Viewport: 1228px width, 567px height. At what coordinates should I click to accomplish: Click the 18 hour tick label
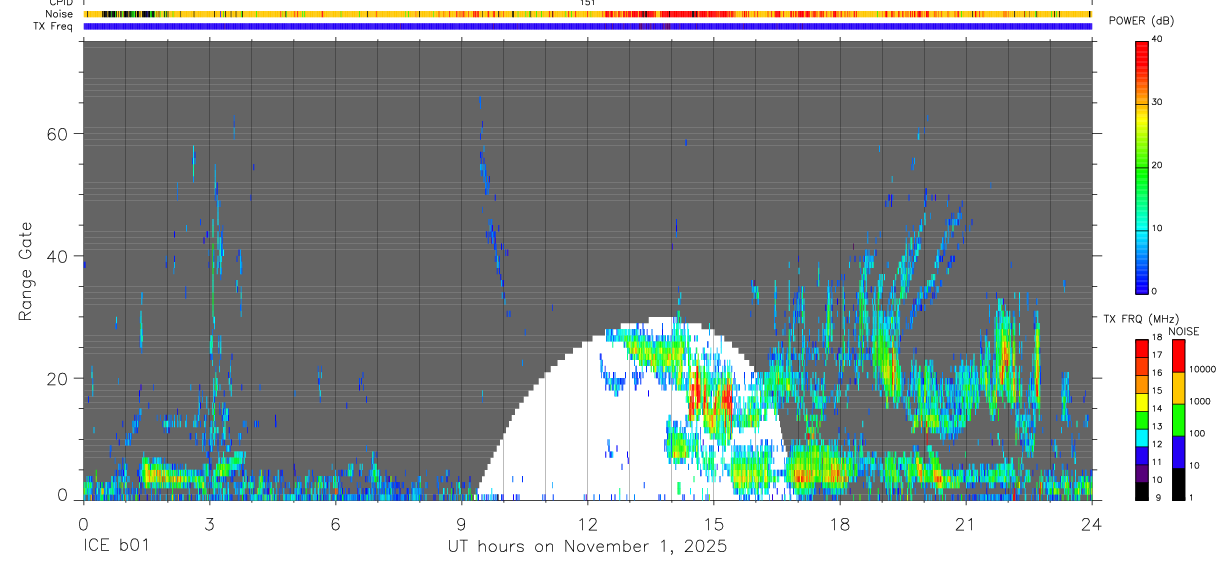840,524
